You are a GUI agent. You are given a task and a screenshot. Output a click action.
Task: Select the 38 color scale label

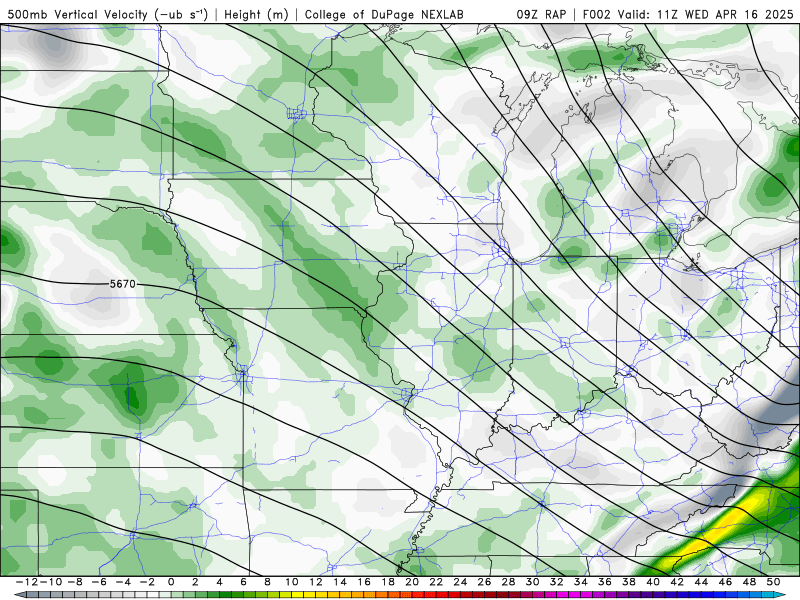coord(629,582)
